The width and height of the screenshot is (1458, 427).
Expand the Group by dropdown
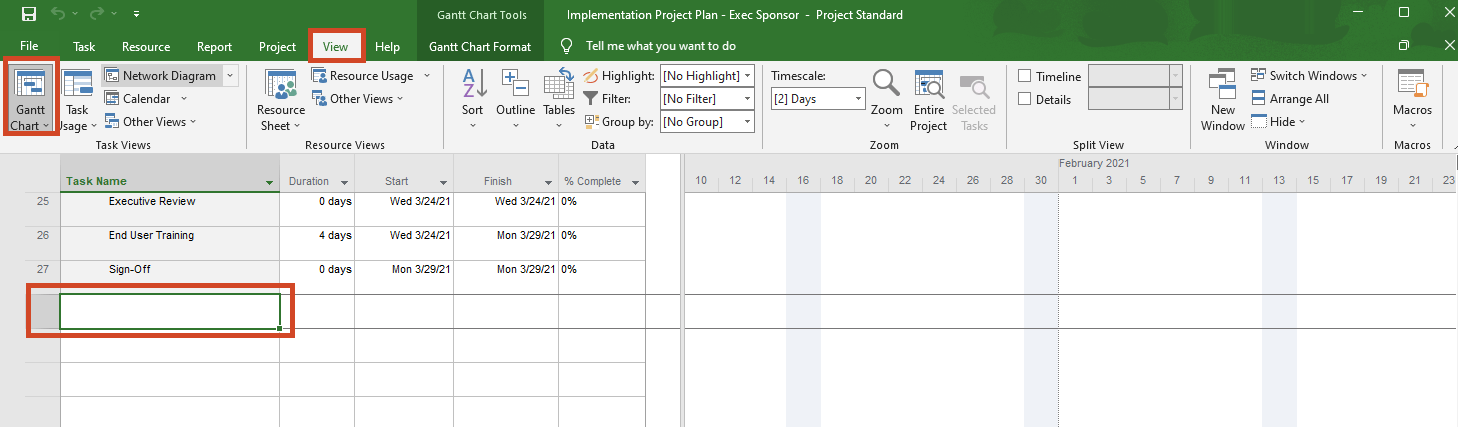pyautogui.click(x=747, y=122)
